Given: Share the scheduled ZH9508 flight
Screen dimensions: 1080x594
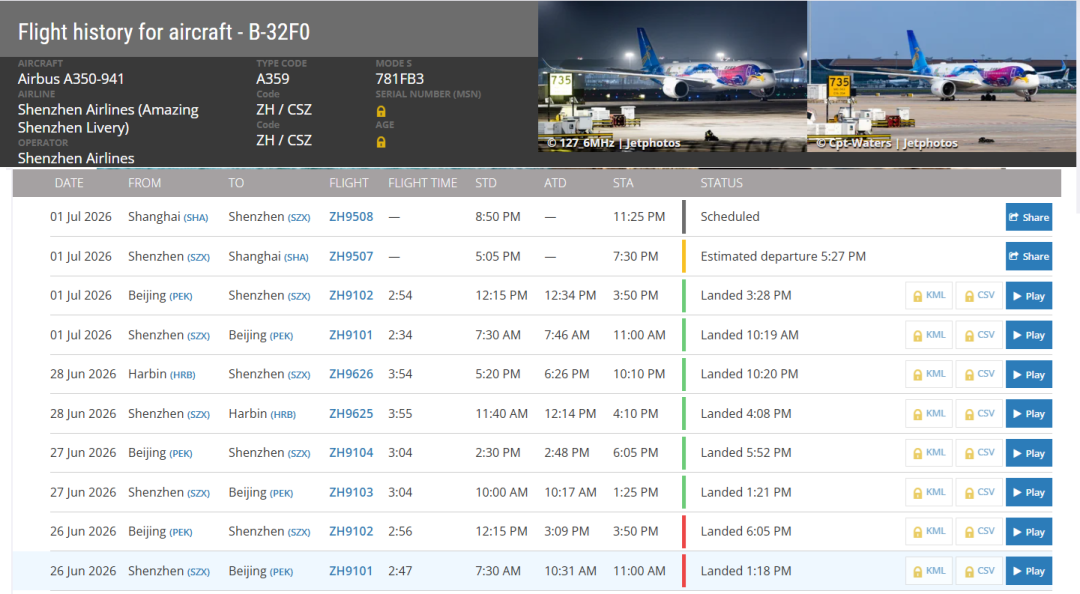Looking at the screenshot, I should click(1028, 217).
